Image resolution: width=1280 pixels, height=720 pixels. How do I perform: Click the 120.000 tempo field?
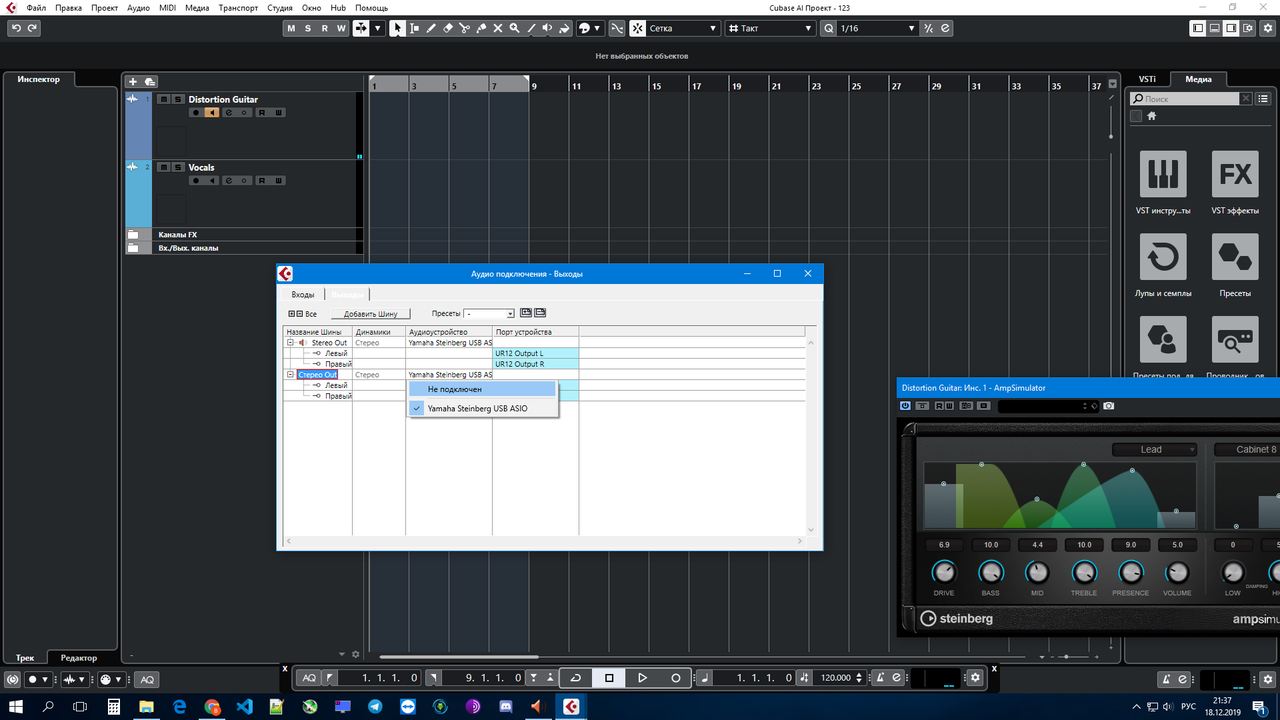(x=836, y=678)
